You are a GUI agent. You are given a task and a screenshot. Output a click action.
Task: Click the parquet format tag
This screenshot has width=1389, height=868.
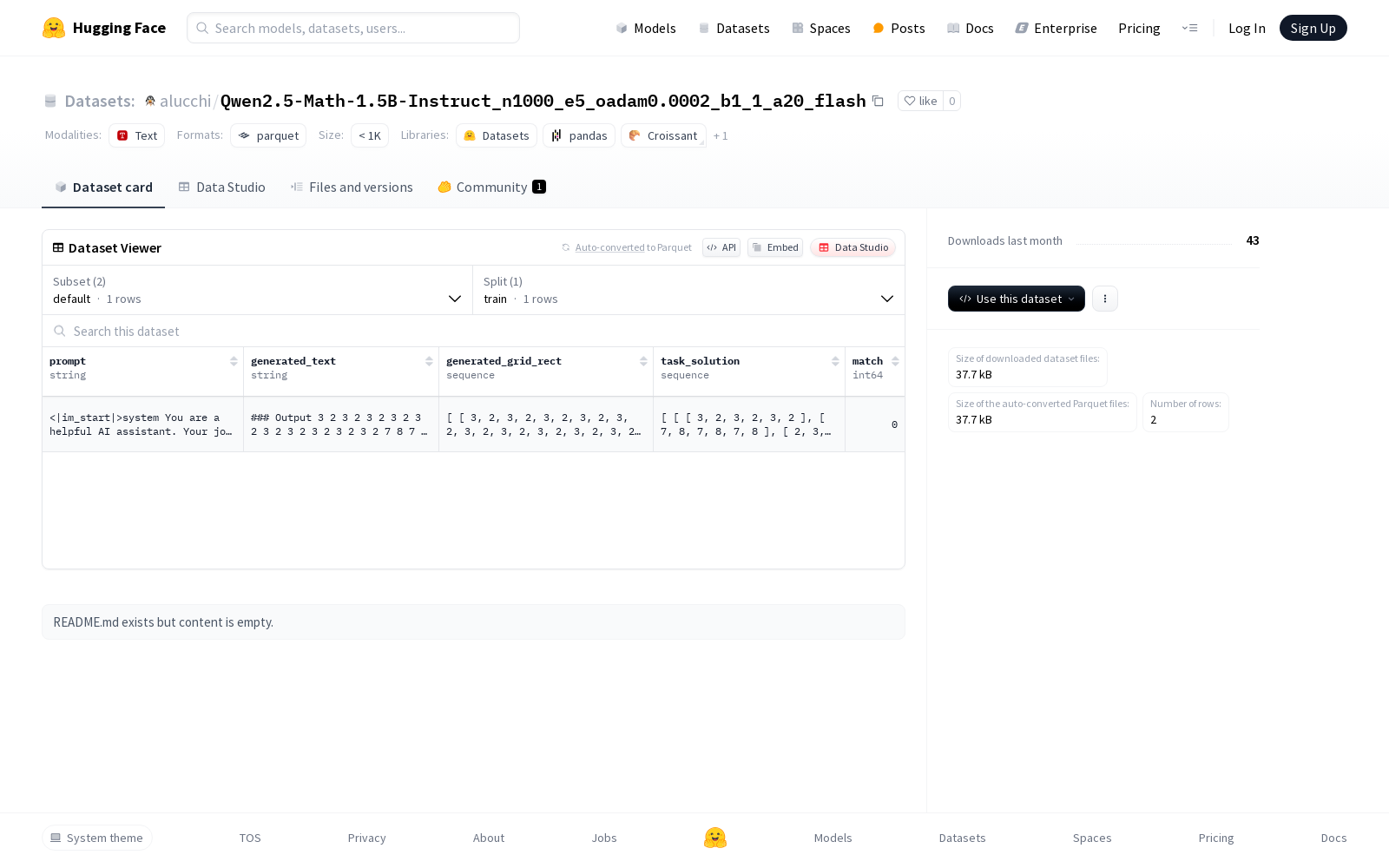coord(268,135)
